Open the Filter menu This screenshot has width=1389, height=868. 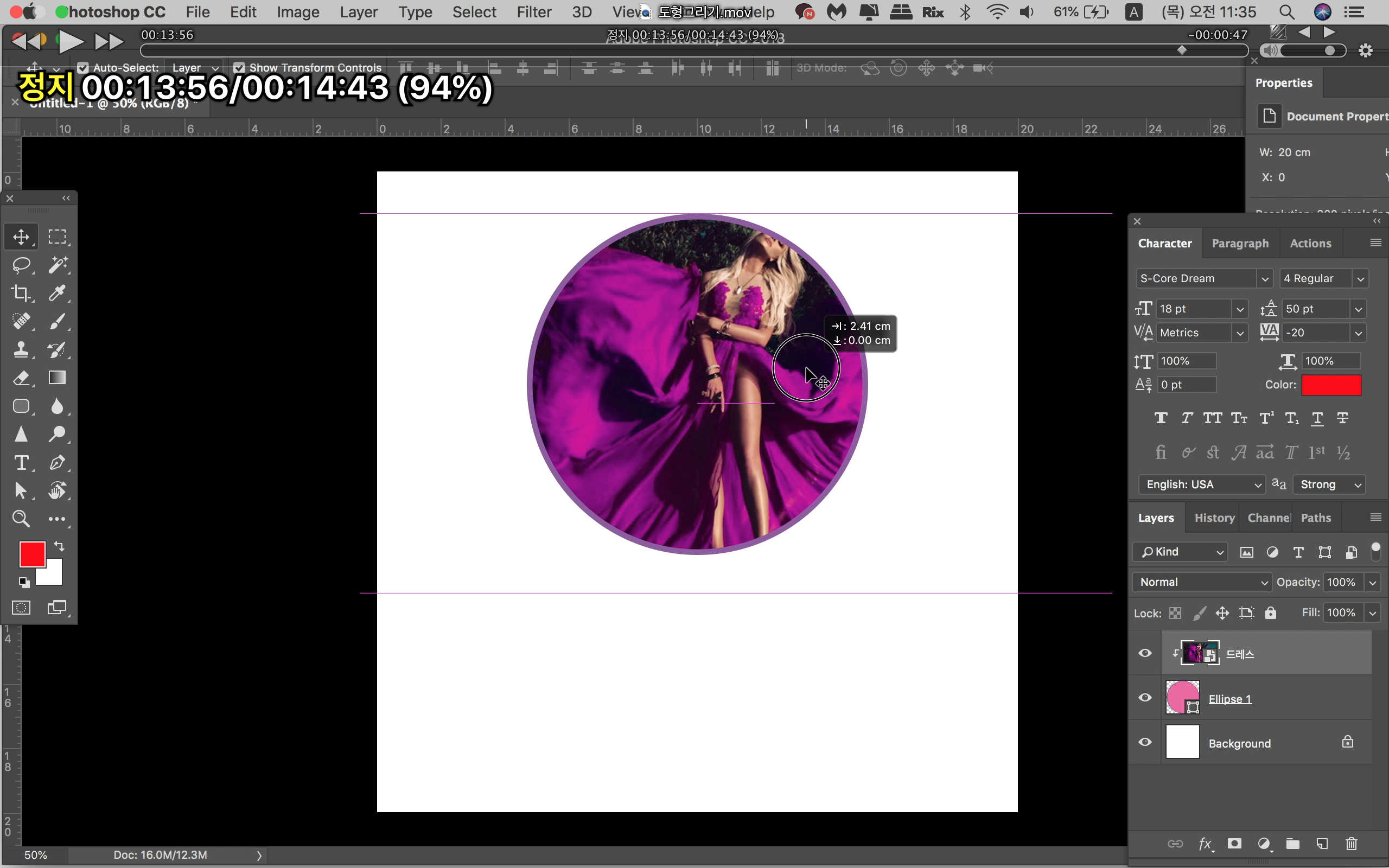coord(533,12)
